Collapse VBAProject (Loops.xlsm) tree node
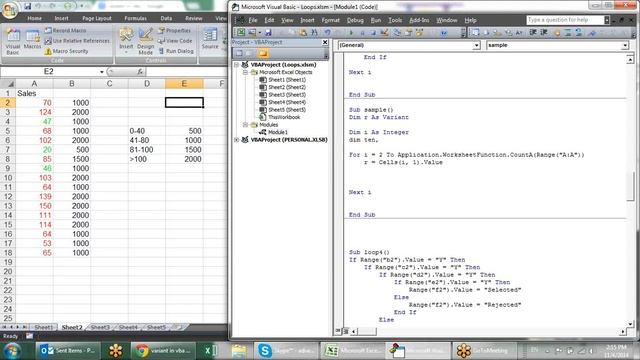640x360 pixels. click(x=236, y=65)
